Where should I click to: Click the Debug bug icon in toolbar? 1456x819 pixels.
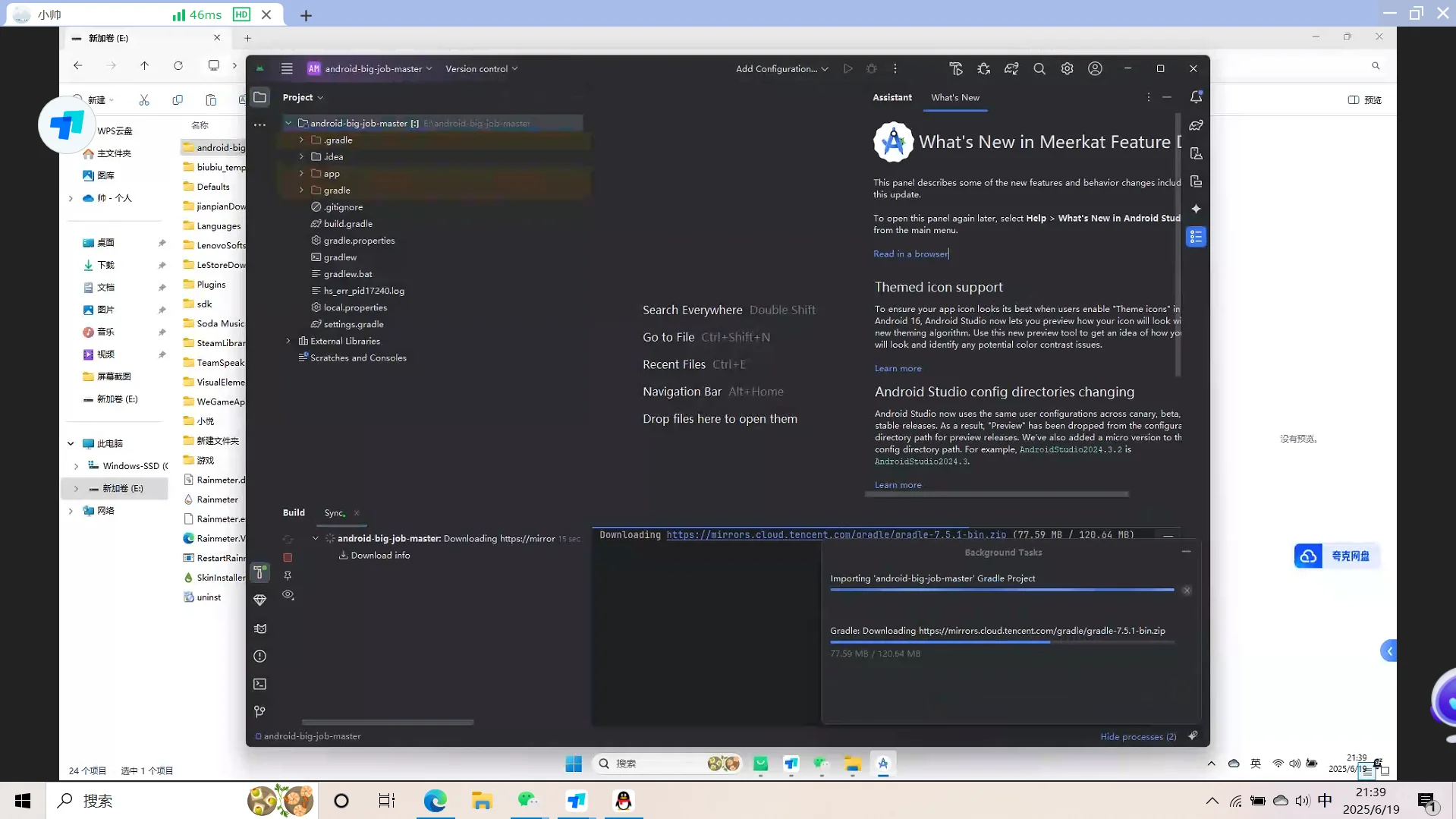tap(872, 68)
